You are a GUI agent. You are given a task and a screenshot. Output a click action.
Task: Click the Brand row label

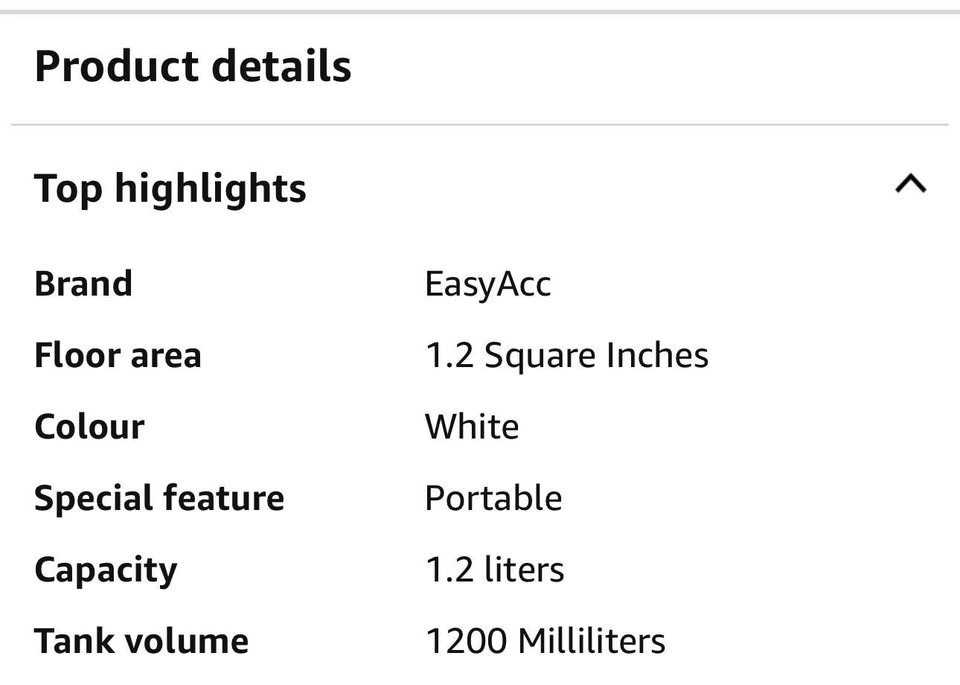tap(83, 283)
